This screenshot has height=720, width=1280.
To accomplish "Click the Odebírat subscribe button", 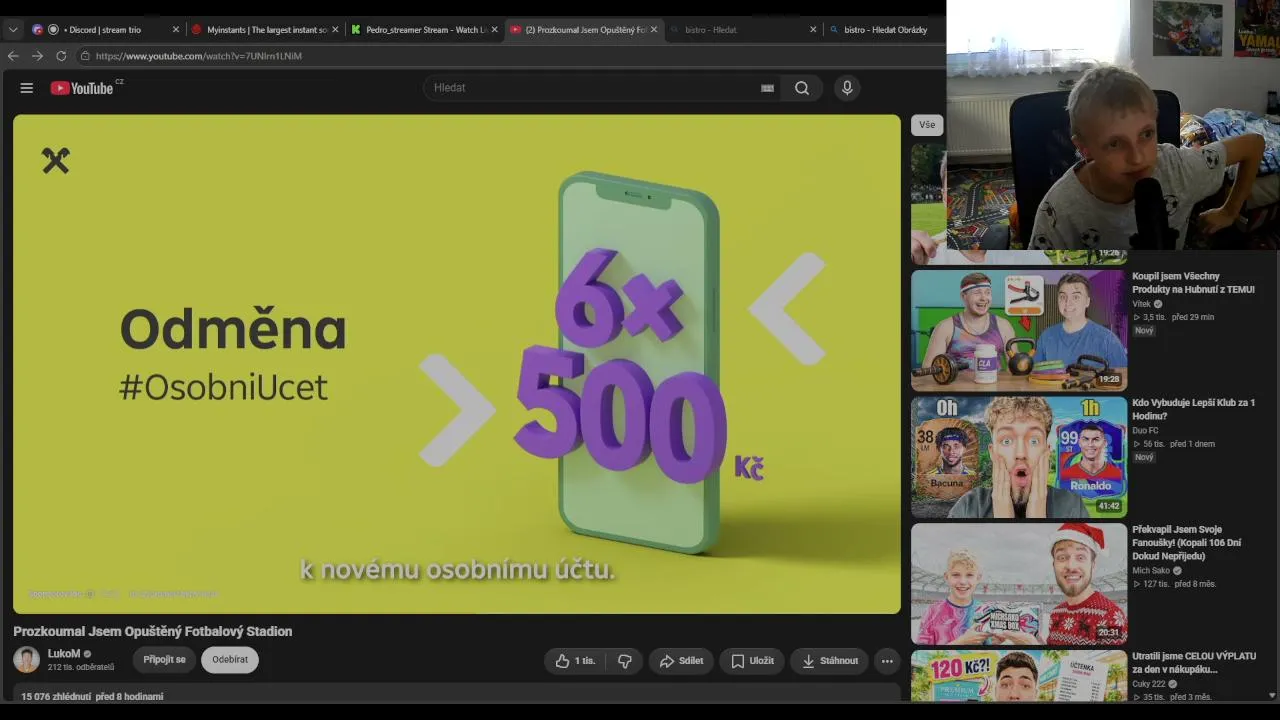I will (230, 660).
